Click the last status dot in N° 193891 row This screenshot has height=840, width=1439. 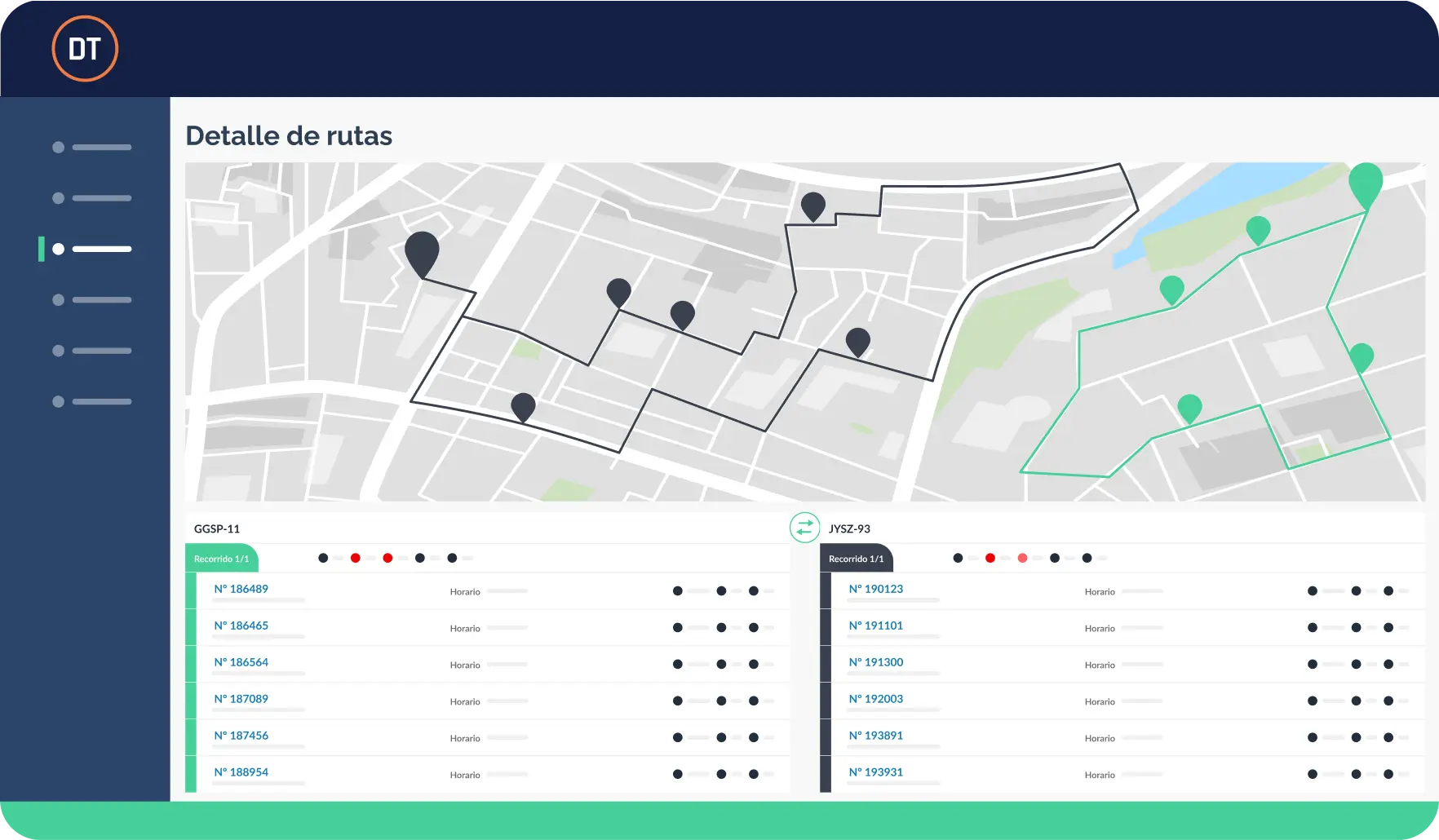(1388, 738)
